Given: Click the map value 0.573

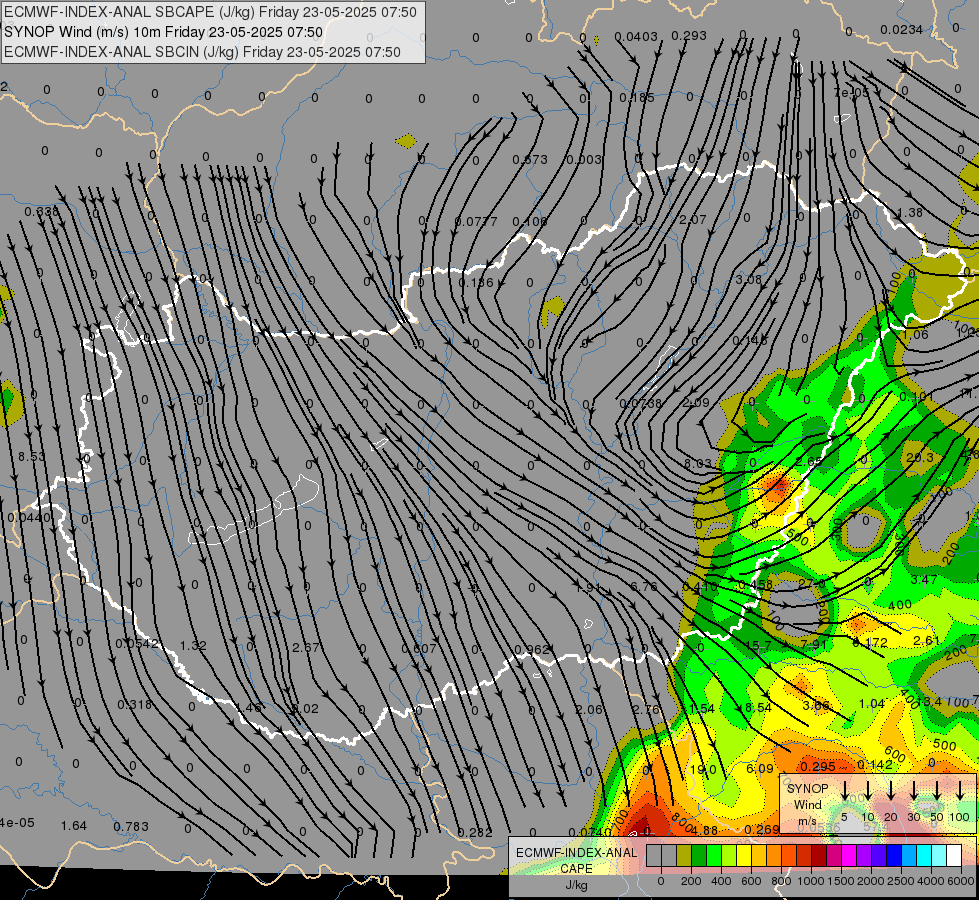Looking at the screenshot, I should tap(529, 159).
